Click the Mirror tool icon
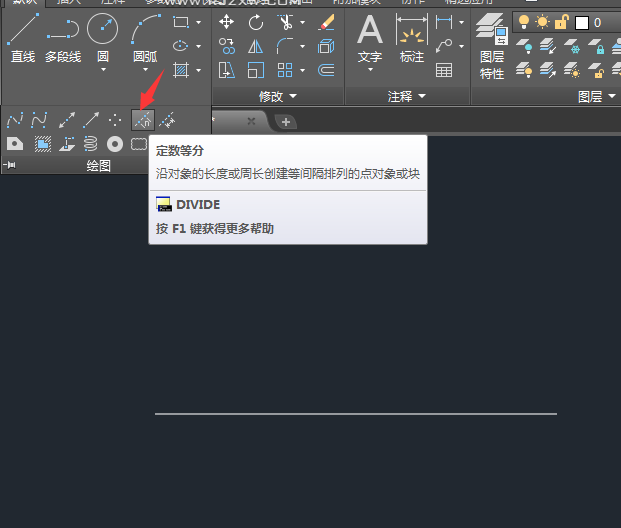The width and height of the screenshot is (621, 528). coord(256,46)
